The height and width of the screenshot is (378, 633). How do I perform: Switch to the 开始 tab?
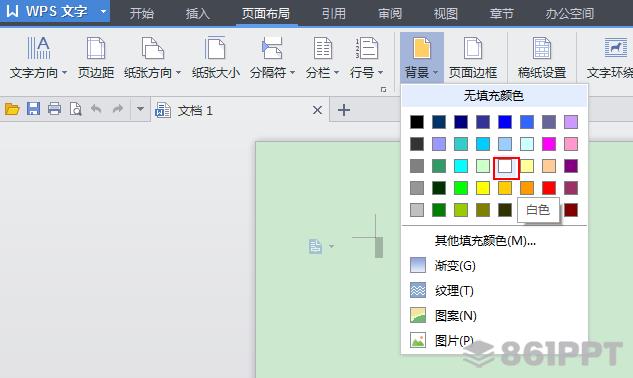point(142,13)
